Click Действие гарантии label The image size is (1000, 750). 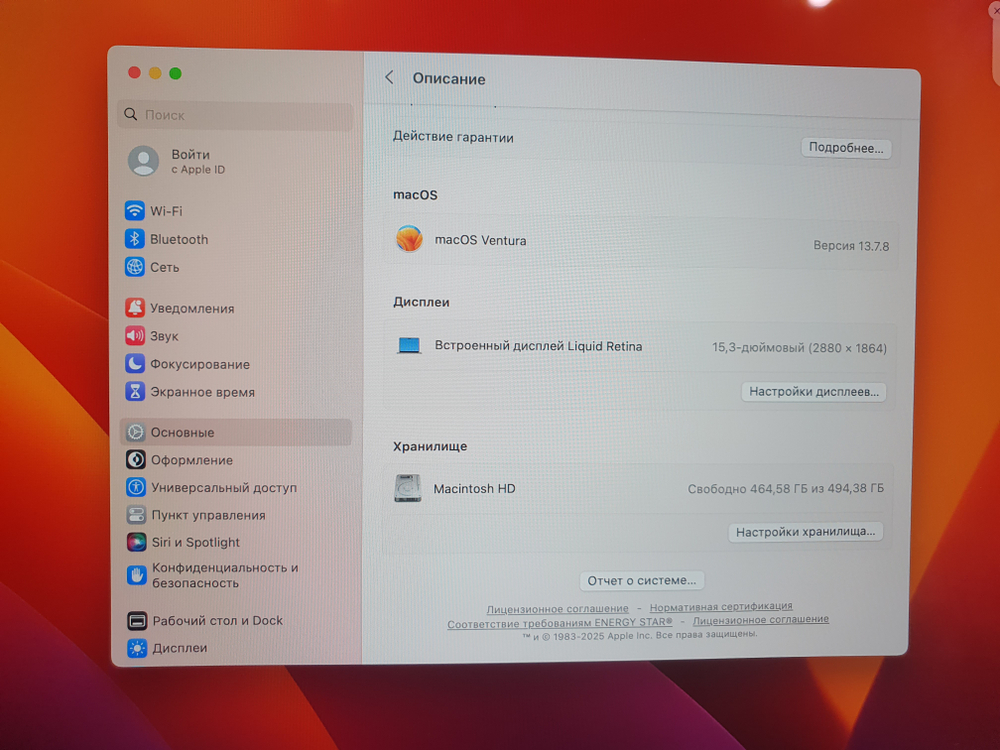(453, 137)
